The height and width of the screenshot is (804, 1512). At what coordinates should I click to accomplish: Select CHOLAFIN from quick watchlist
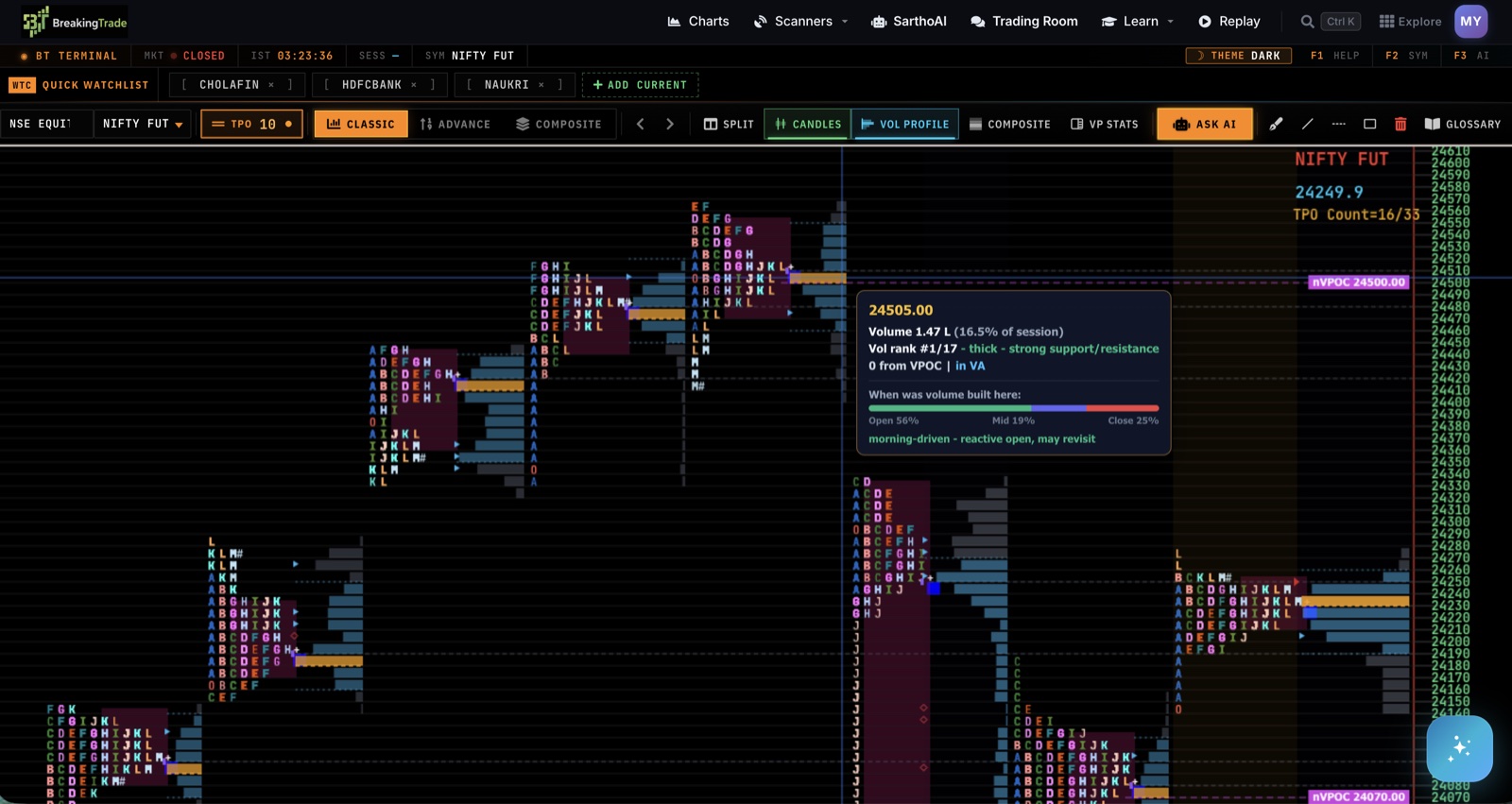[x=229, y=85]
